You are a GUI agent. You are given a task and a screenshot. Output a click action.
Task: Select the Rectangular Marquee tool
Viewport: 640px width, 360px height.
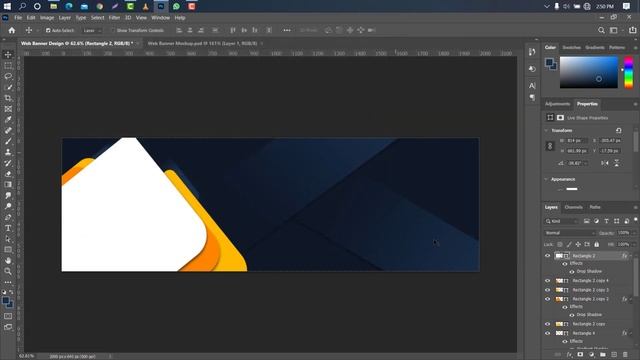[x=8, y=65]
